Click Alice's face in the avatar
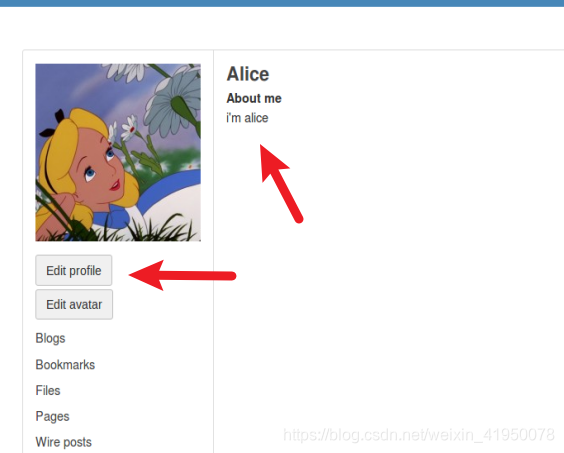This screenshot has height=453, width=564. [x=99, y=162]
